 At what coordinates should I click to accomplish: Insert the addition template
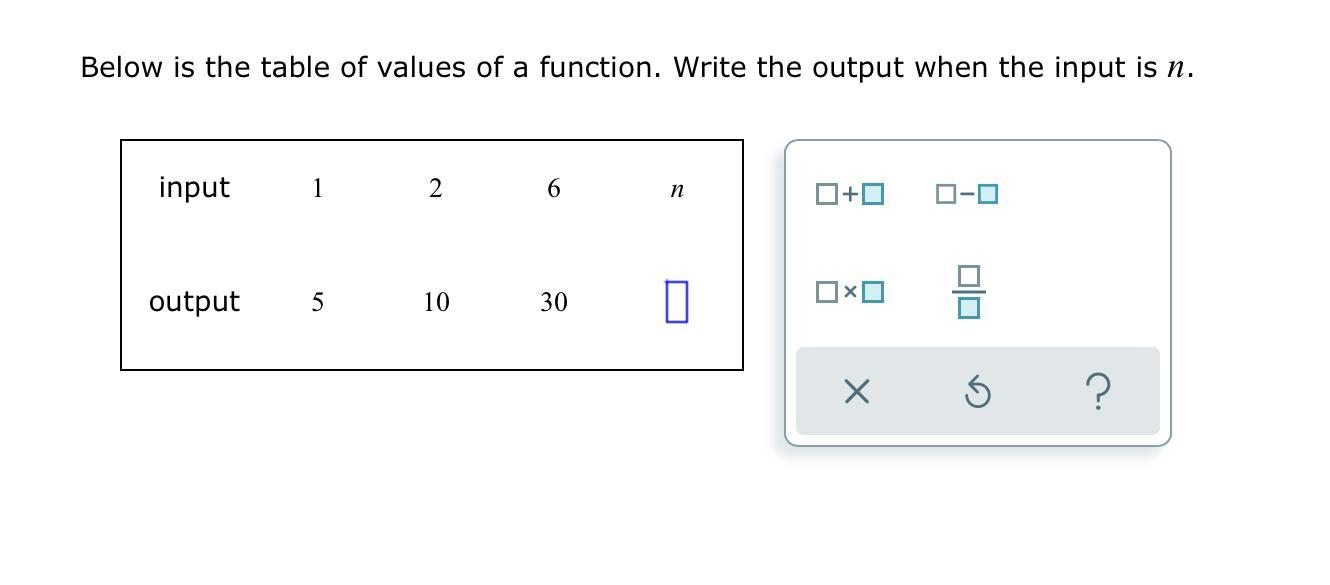coord(850,193)
